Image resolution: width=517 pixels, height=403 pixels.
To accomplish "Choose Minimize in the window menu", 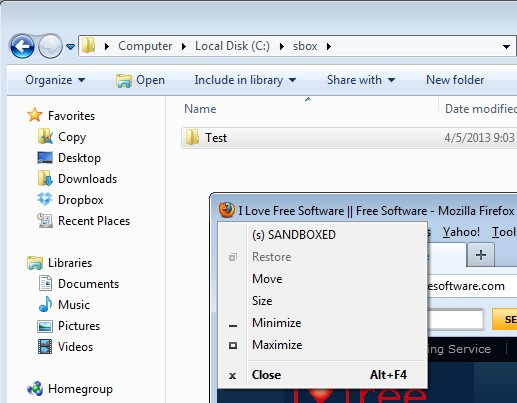I will (x=322, y=323).
